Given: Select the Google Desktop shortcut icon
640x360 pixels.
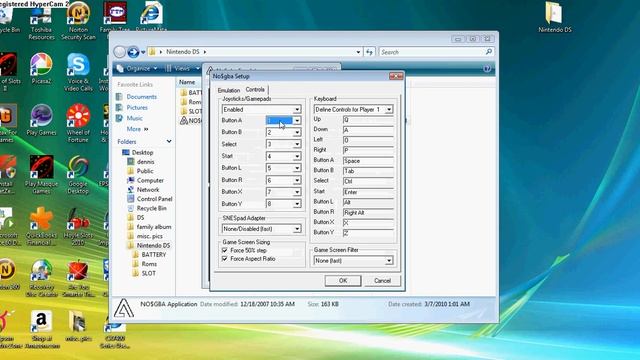Looking at the screenshot, I should 78,175.
